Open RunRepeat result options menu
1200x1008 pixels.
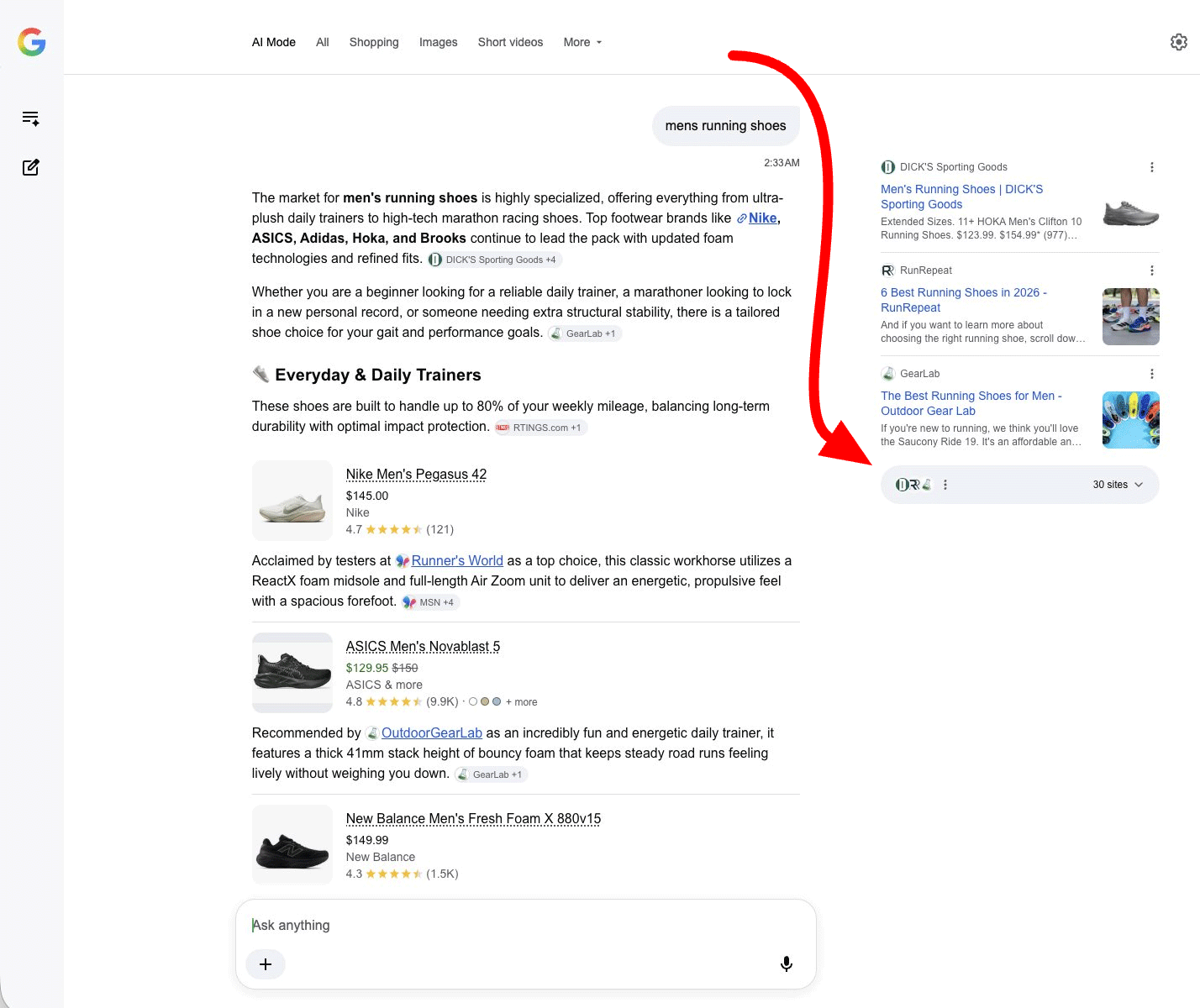tap(1152, 270)
